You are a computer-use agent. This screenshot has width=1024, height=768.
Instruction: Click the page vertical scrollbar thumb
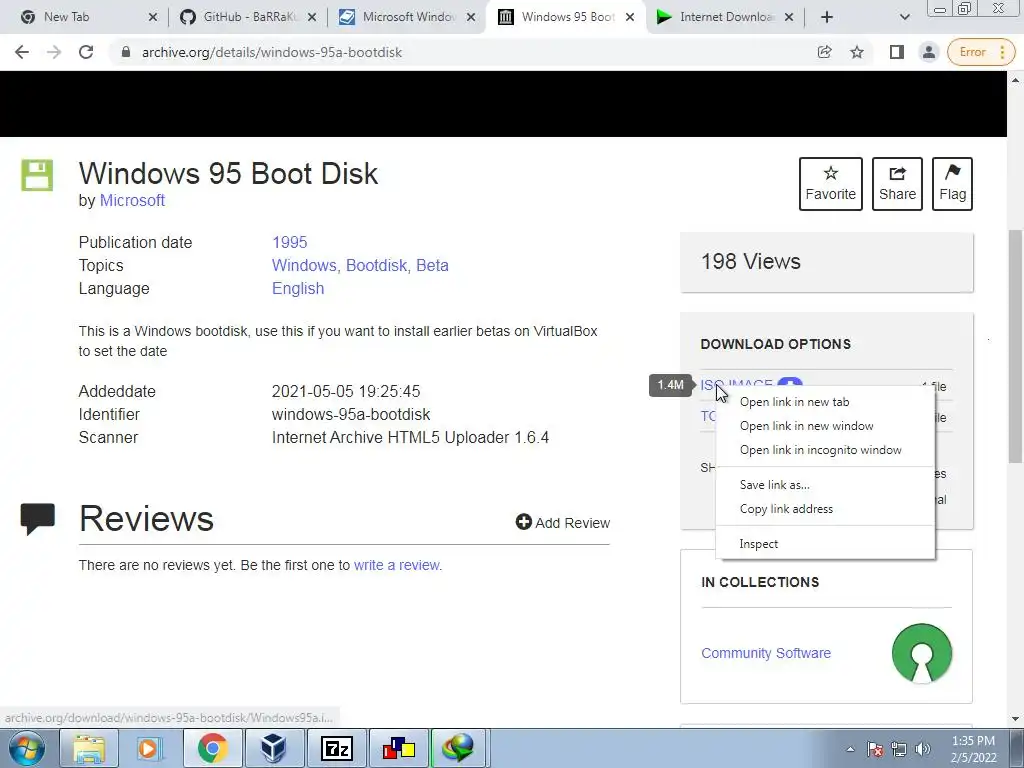pyautogui.click(x=1016, y=346)
